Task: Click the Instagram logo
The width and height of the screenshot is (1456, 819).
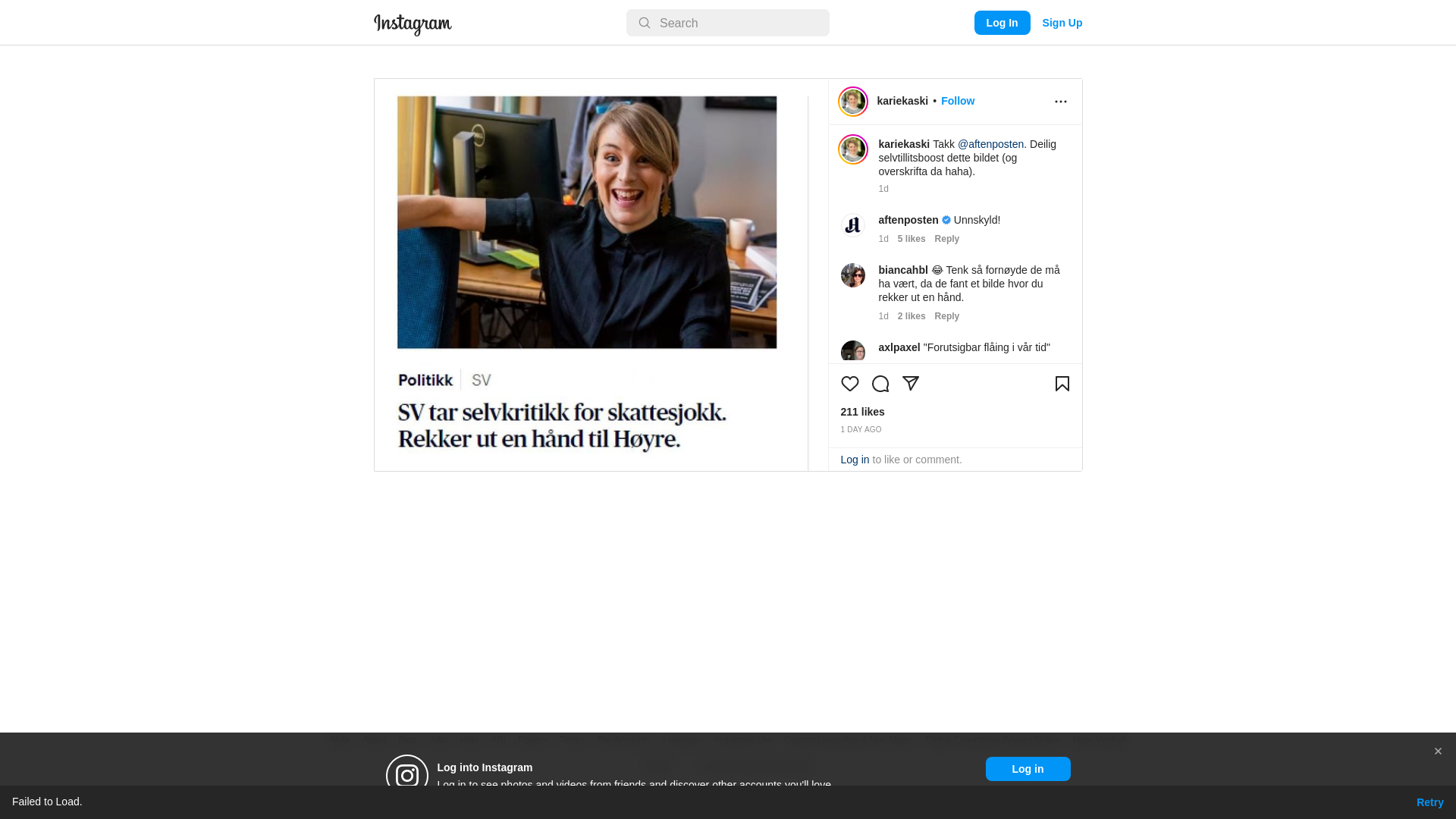Action: pyautogui.click(x=413, y=24)
